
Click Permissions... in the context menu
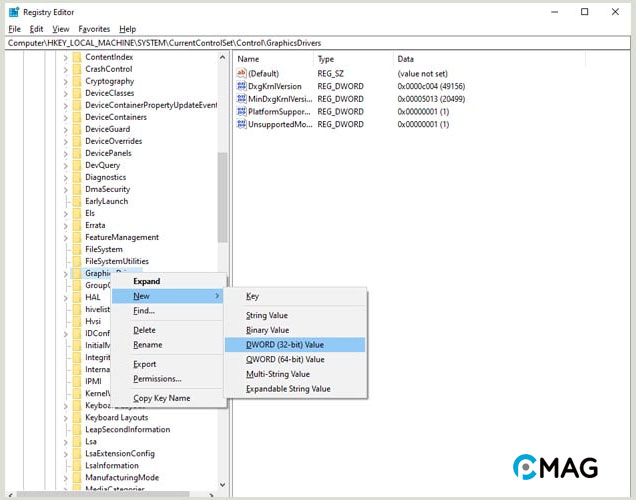[168, 378]
